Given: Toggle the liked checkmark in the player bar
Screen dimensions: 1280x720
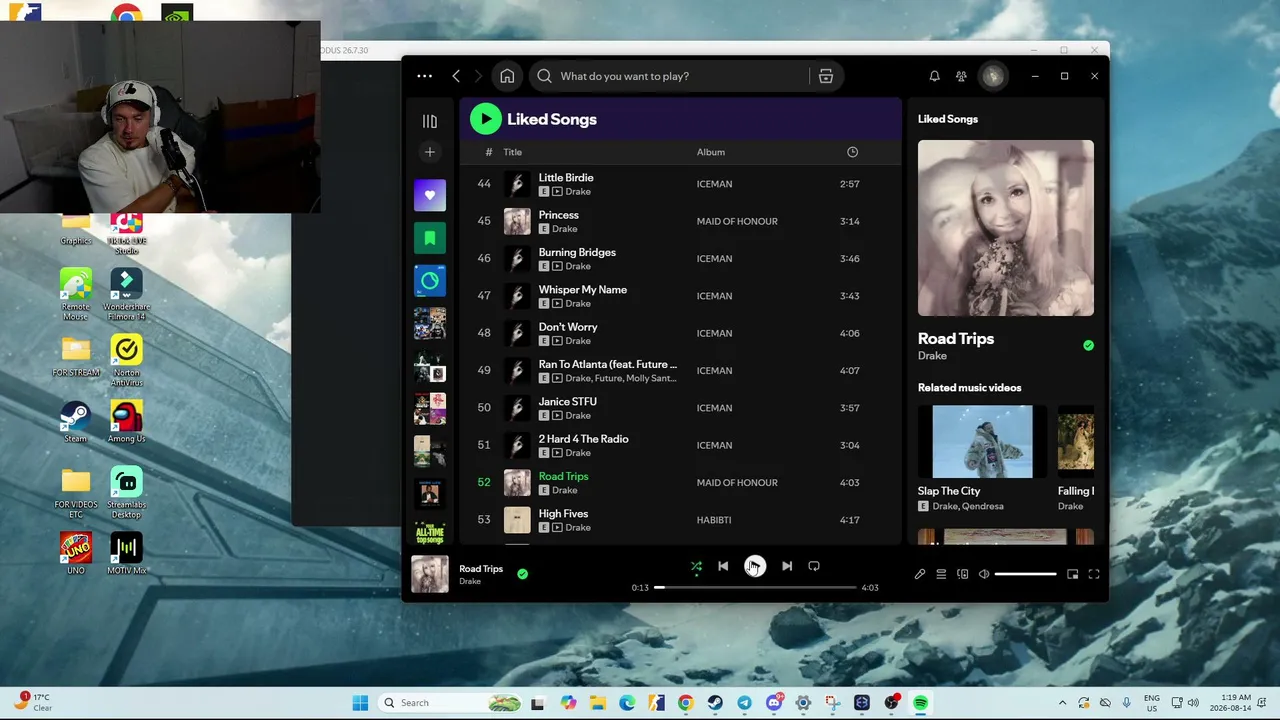Looking at the screenshot, I should click(522, 574).
